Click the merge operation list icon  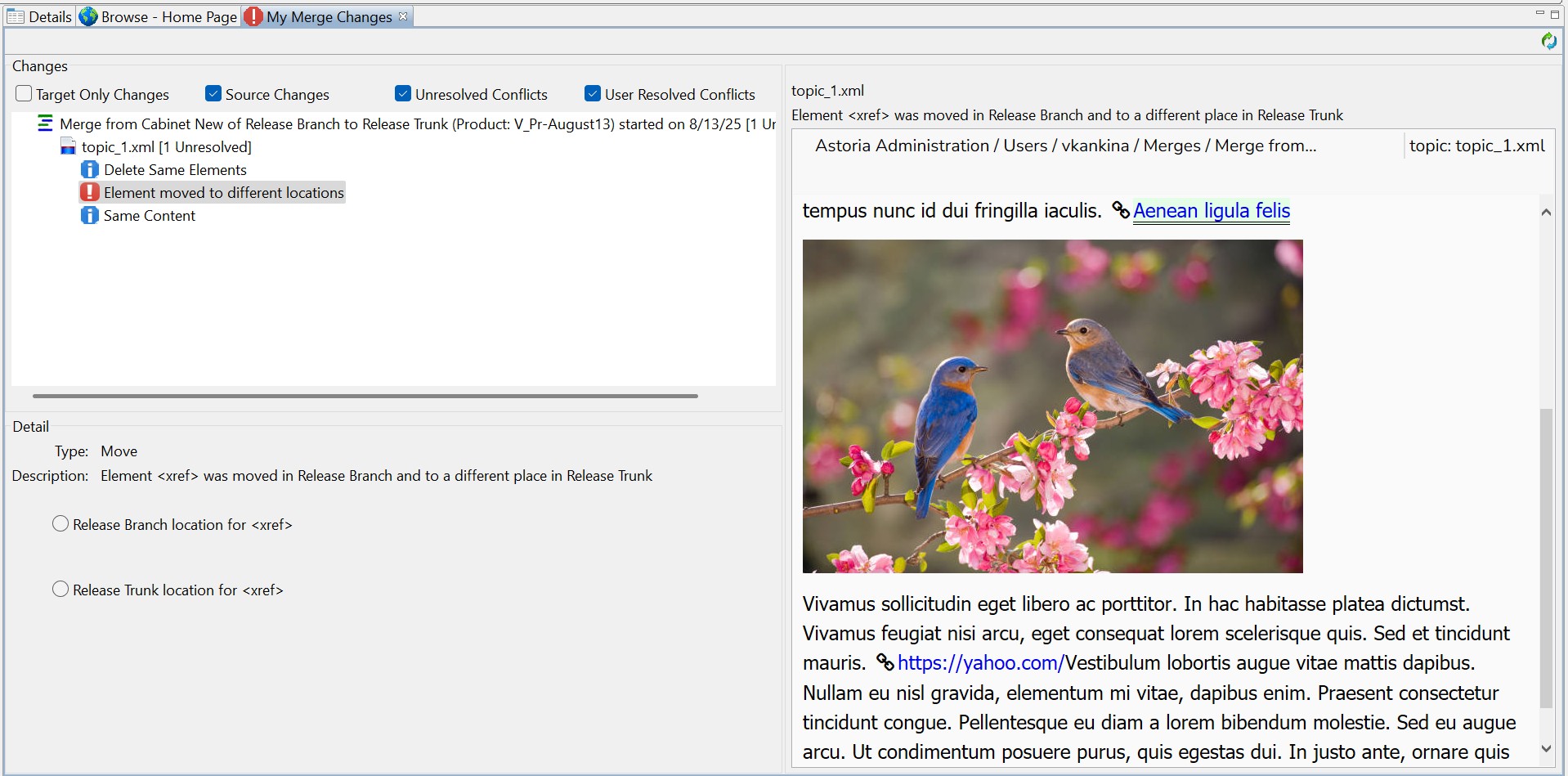point(46,123)
